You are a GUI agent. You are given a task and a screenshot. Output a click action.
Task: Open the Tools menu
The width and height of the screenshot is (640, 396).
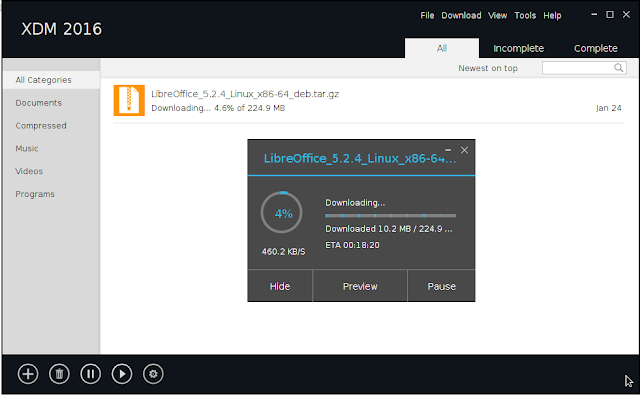[525, 16]
